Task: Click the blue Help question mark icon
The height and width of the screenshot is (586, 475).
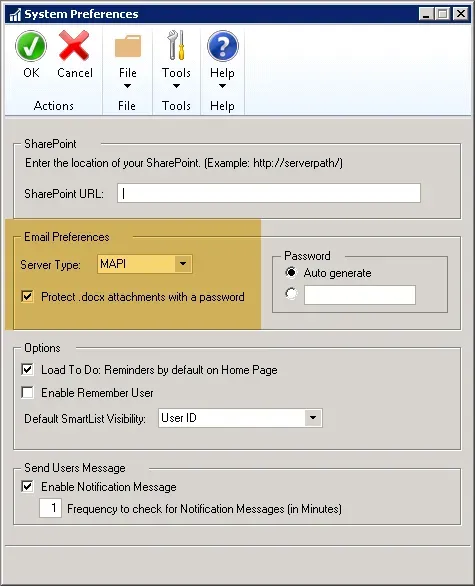Action: click(x=223, y=46)
